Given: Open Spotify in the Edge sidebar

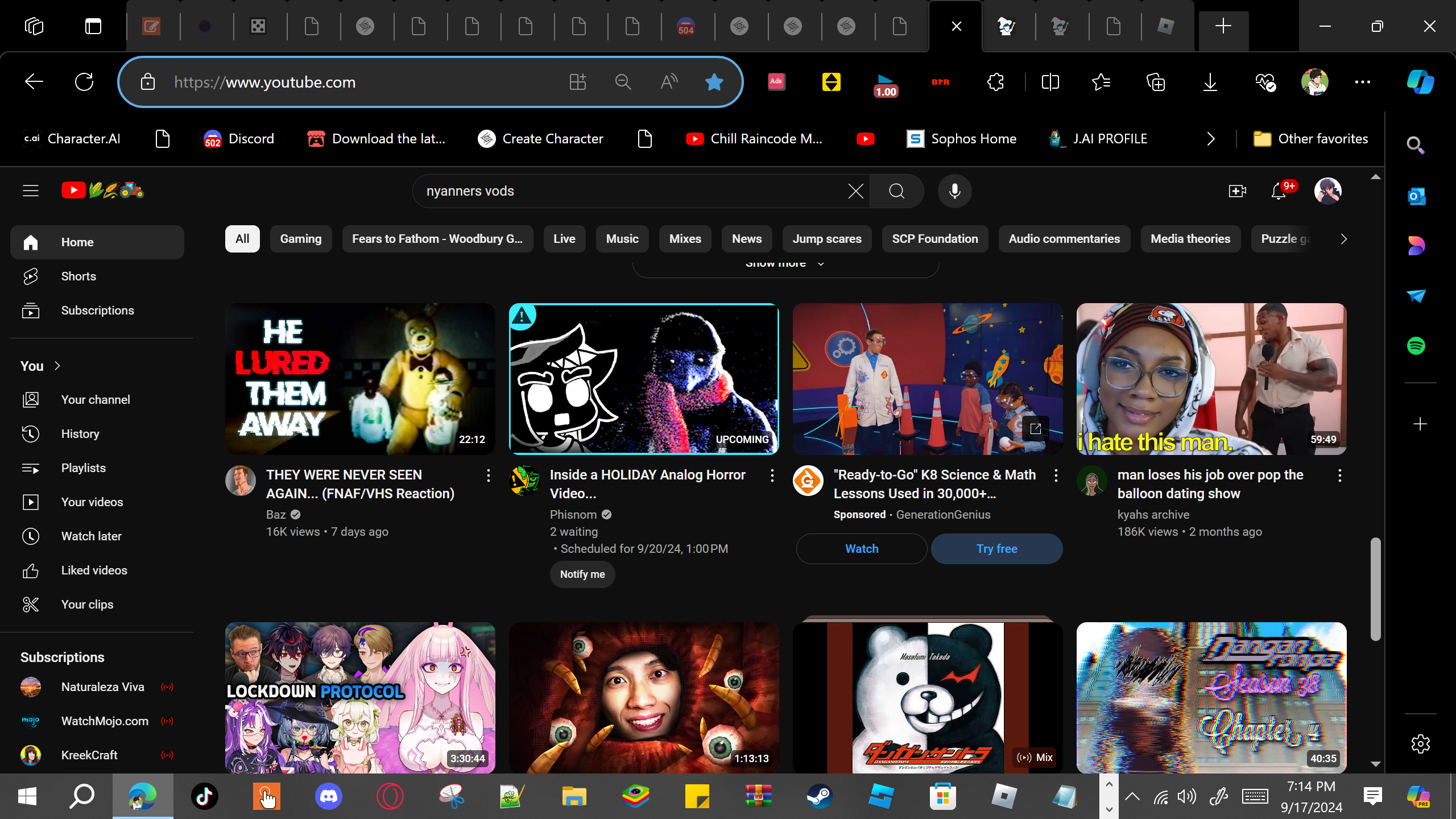Looking at the screenshot, I should pos(1416,346).
